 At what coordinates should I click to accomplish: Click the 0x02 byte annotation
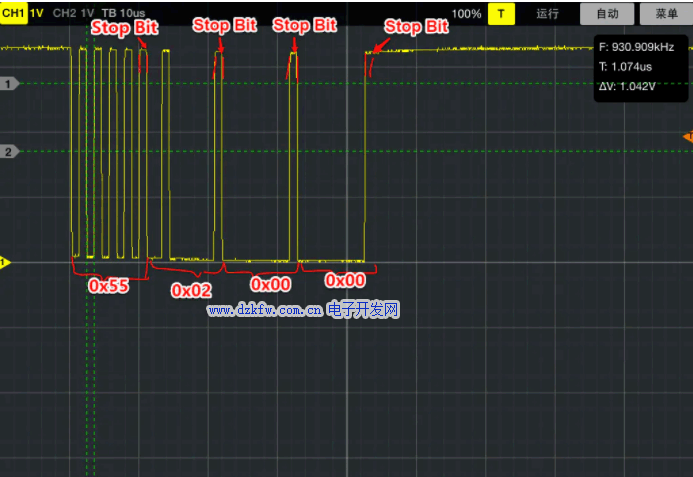[191, 289]
